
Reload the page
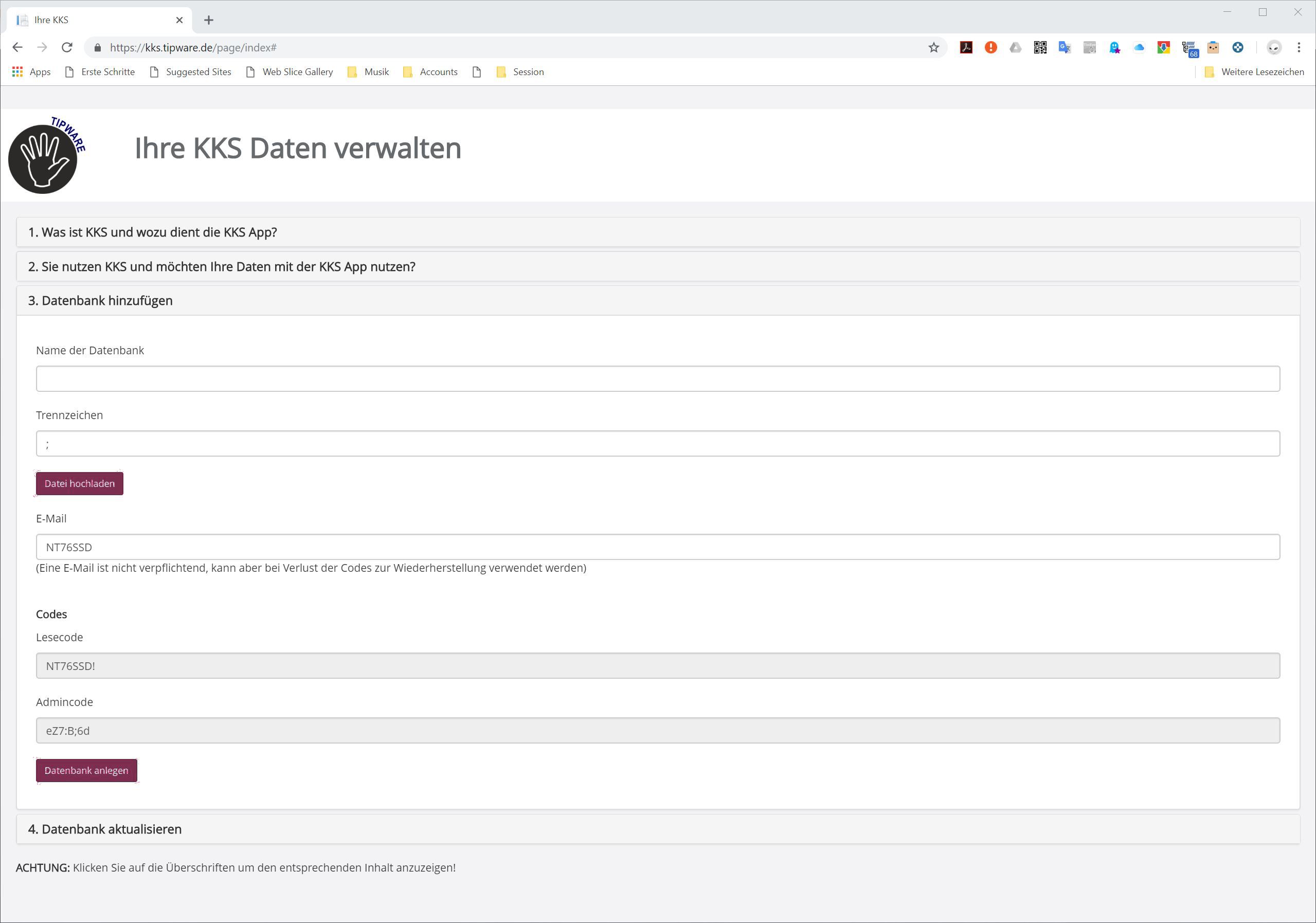67,47
